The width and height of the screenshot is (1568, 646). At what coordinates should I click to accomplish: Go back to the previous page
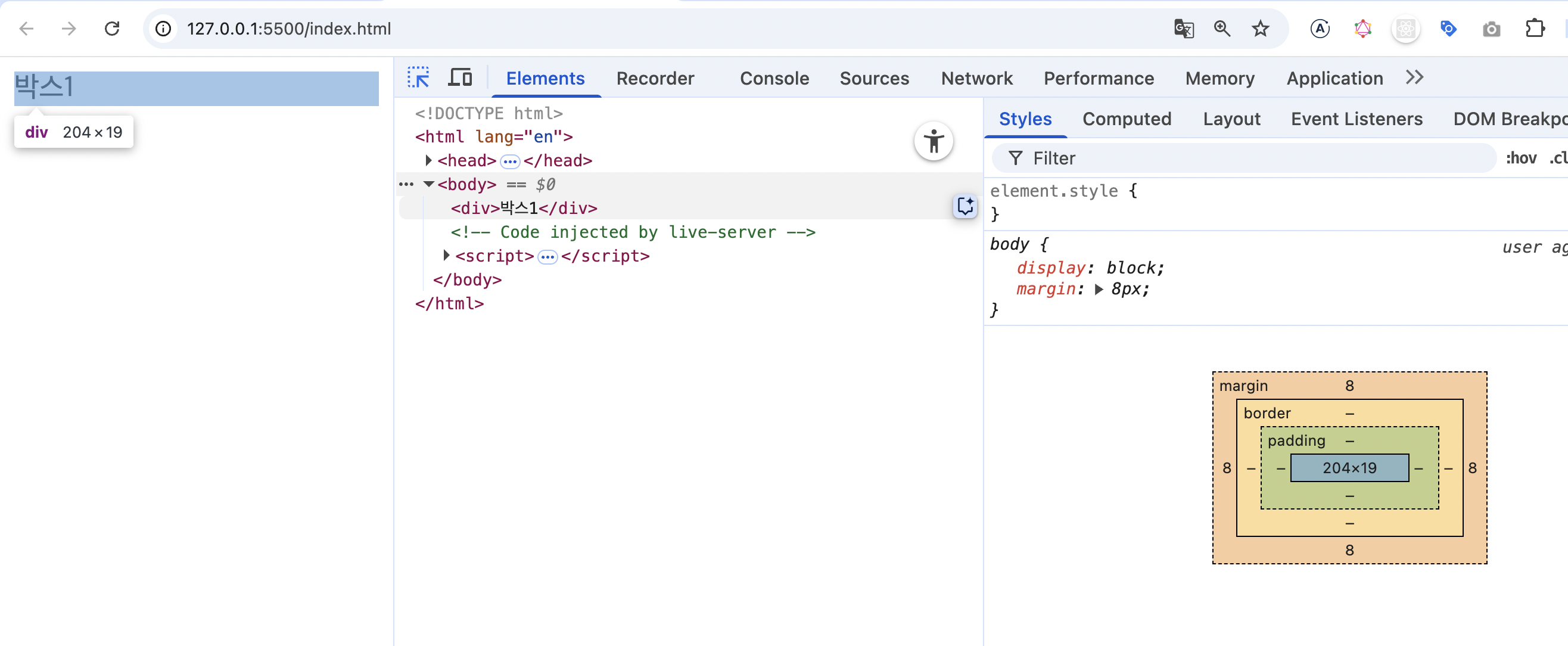26,29
